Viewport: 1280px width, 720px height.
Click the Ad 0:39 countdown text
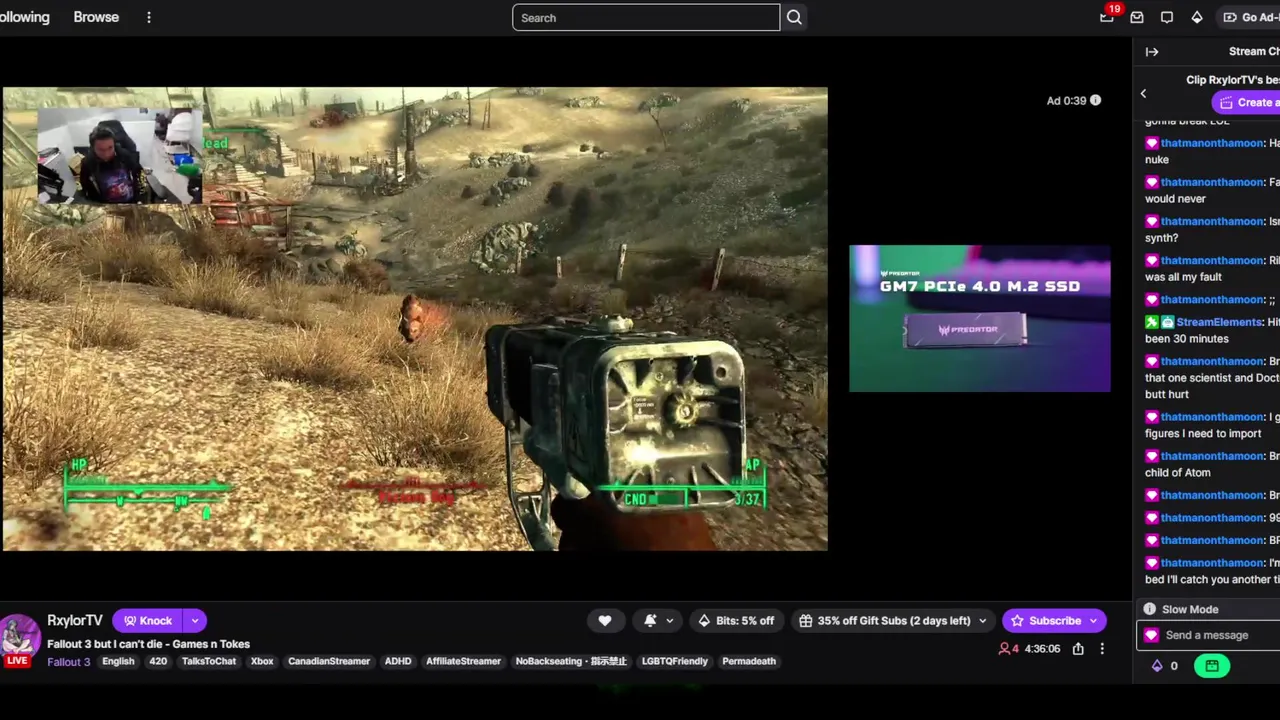point(1066,100)
